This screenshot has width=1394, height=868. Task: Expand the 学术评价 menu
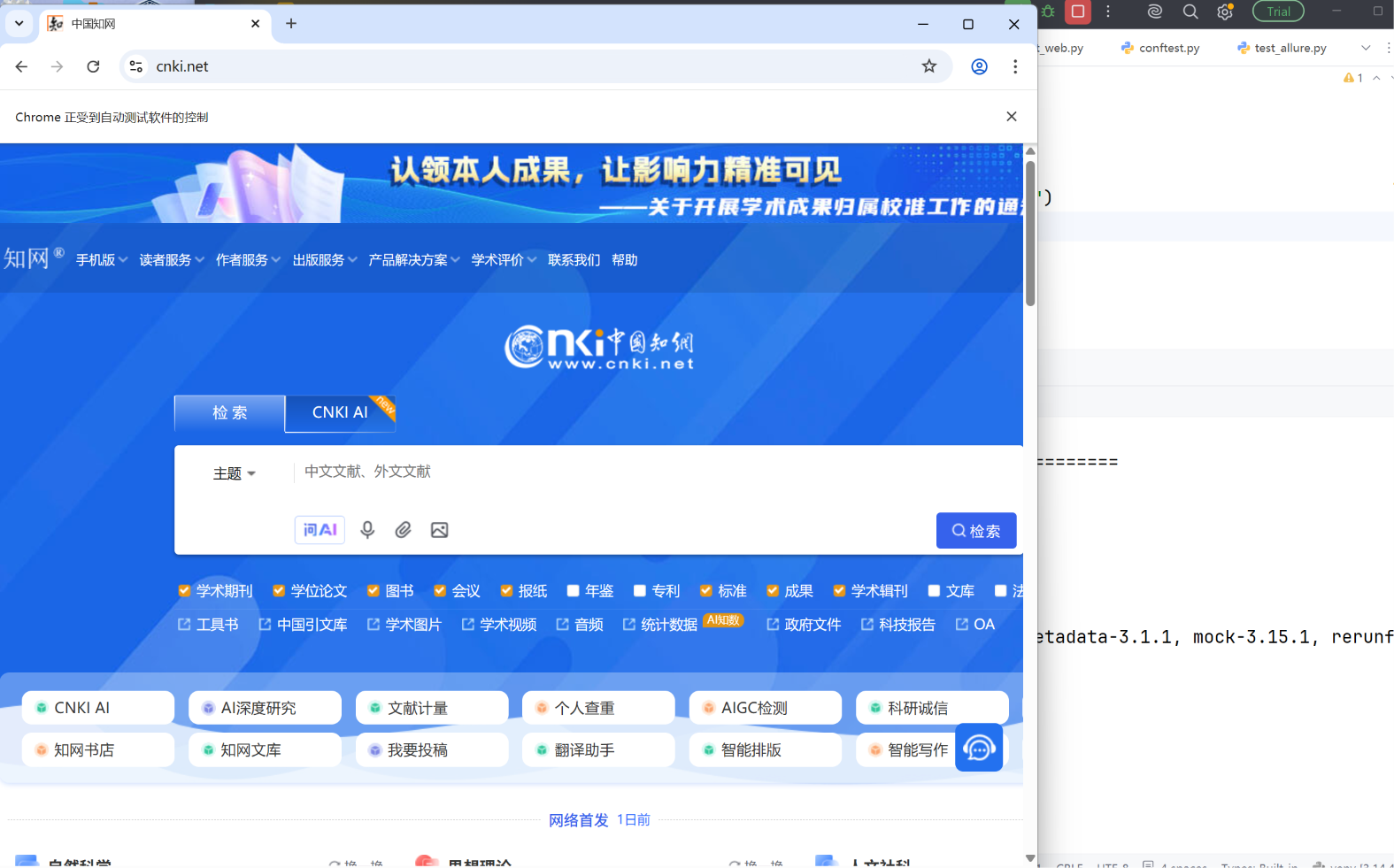pos(504,260)
